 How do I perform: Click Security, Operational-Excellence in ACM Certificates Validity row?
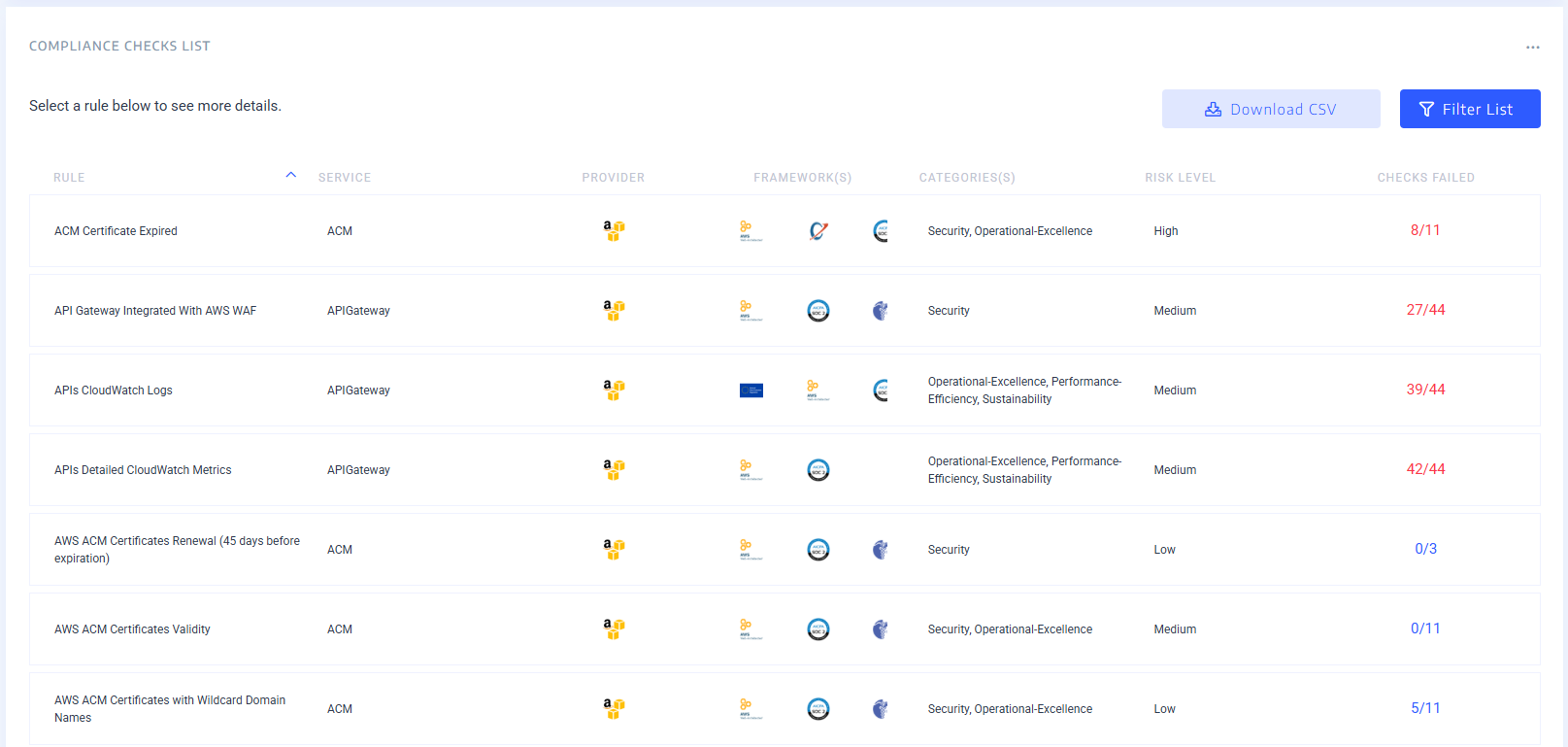click(x=1010, y=629)
